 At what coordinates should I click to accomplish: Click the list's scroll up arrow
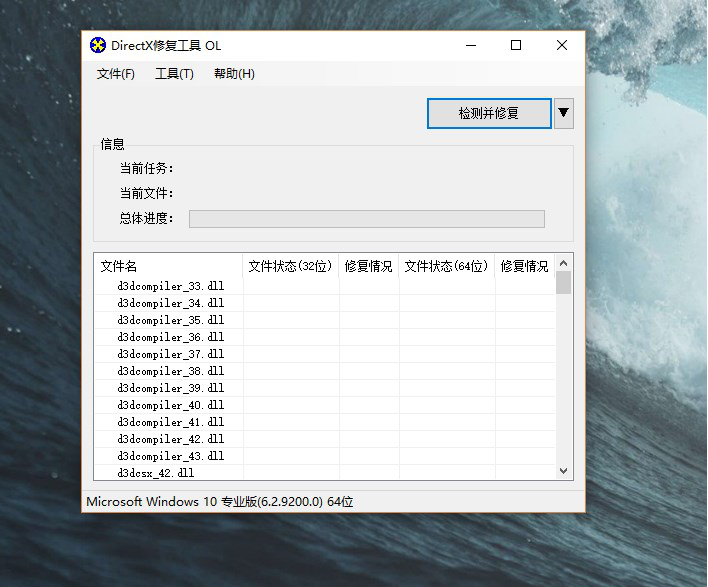pos(564,263)
